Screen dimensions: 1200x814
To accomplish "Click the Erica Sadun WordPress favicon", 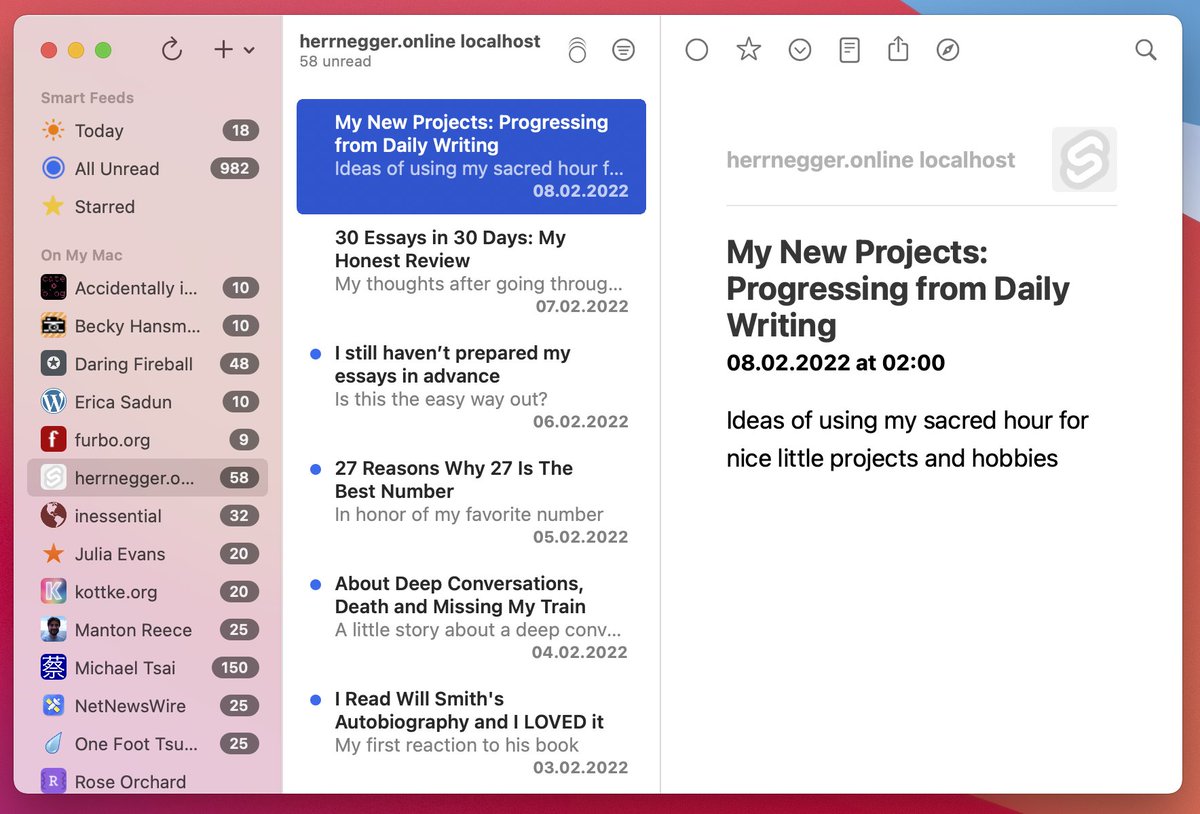I will [x=53, y=402].
